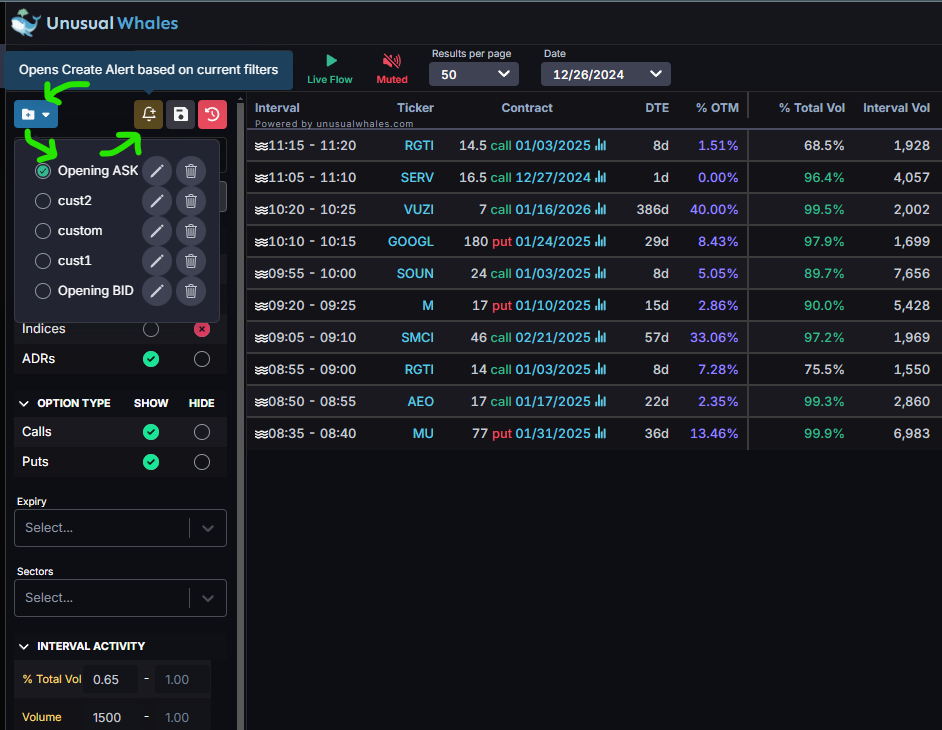This screenshot has width=942, height=730.
Task: Delete the cust1 preset
Action: coord(191,261)
